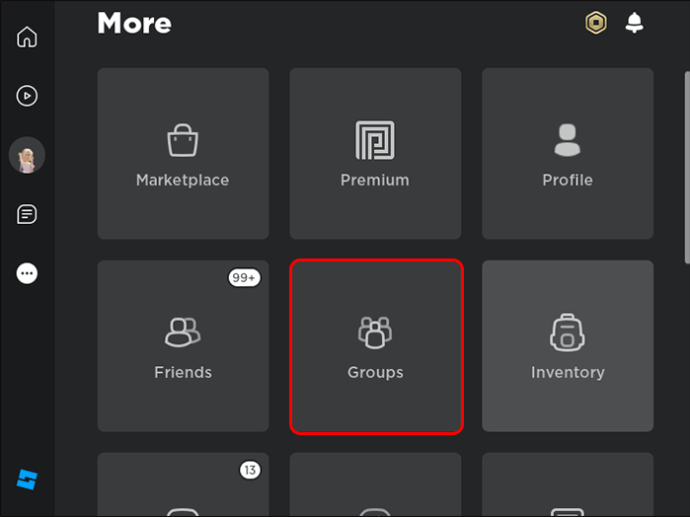
Task: Open the Profile tile
Action: pyautogui.click(x=568, y=154)
